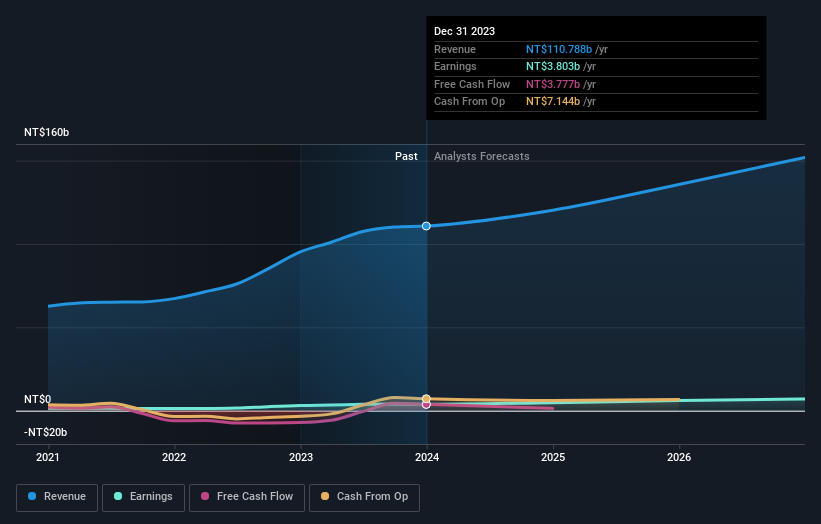Toggle the Cash From Op legend button
821x524 pixels.
pos(364,497)
